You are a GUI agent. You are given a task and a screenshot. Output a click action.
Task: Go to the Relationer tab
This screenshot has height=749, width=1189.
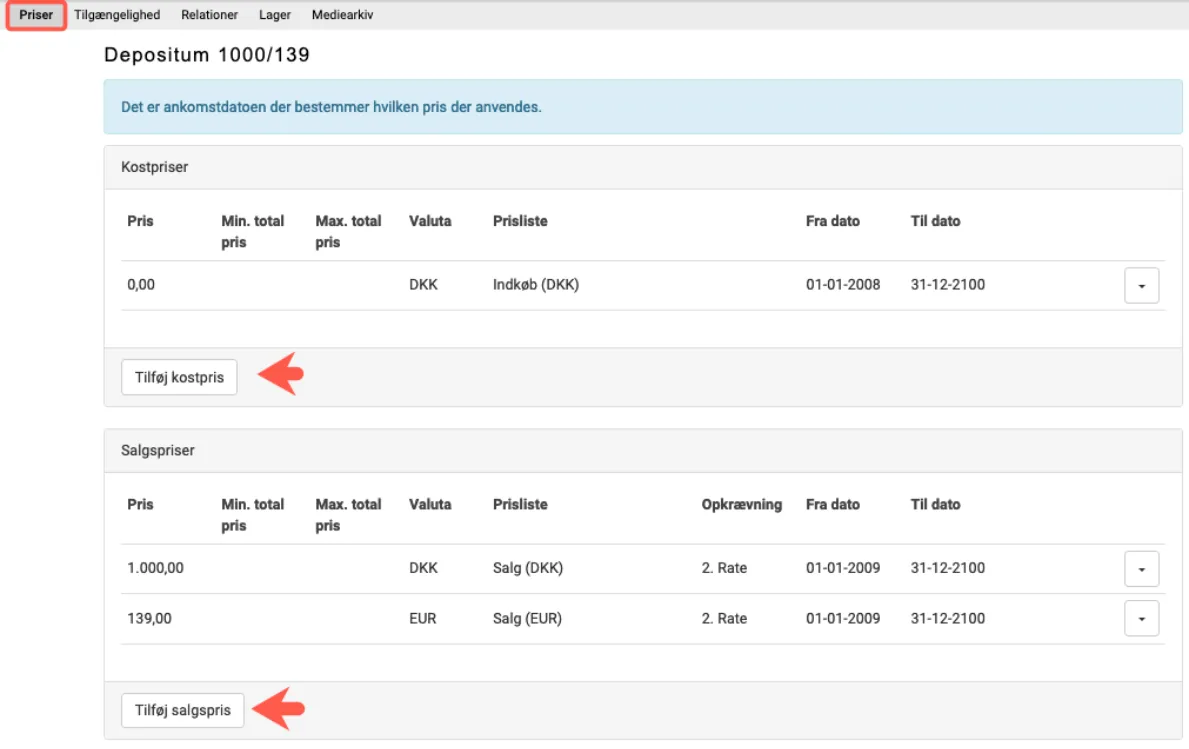click(209, 15)
